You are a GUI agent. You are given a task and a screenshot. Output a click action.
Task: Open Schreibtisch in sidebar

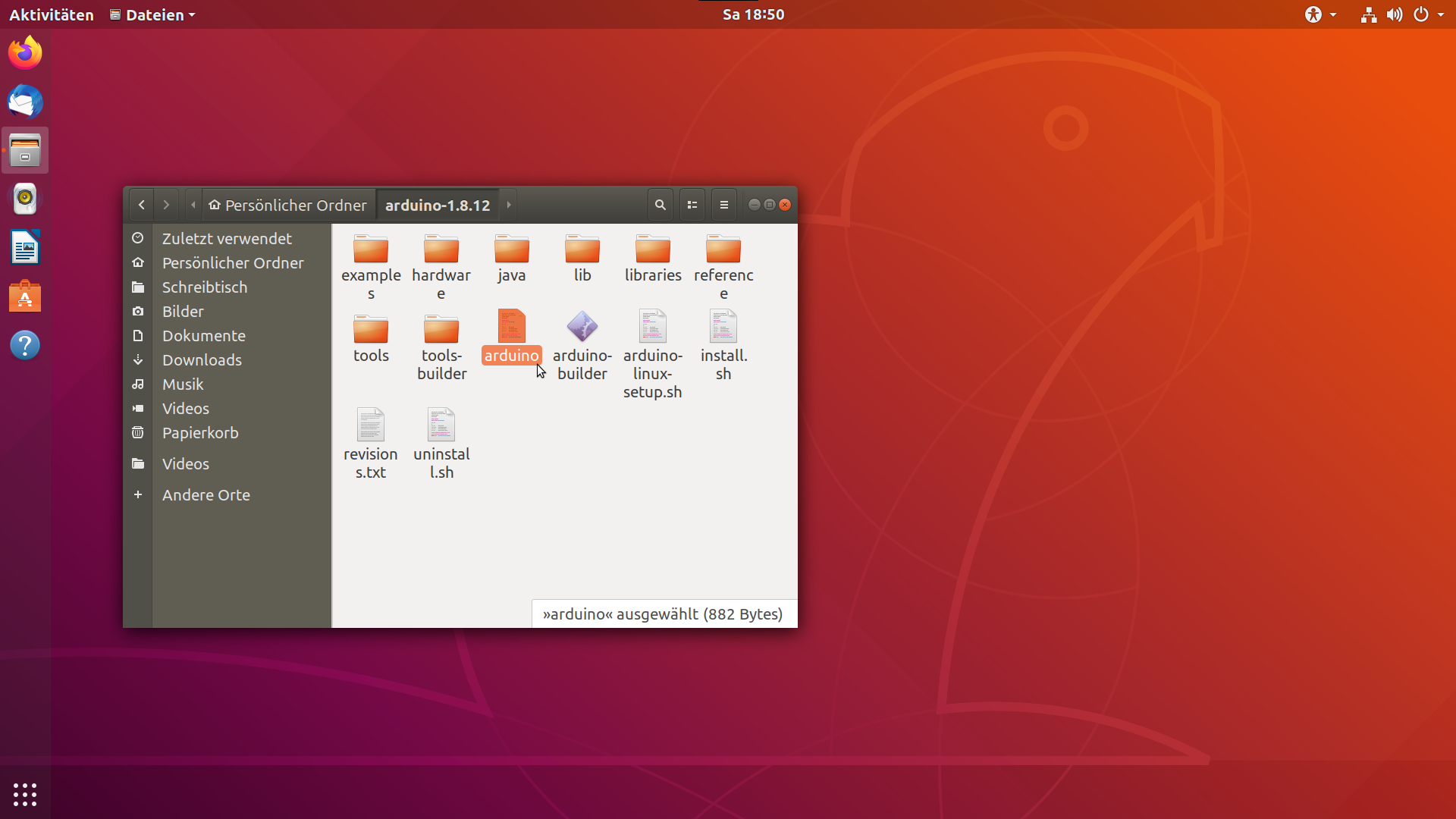pyautogui.click(x=227, y=287)
